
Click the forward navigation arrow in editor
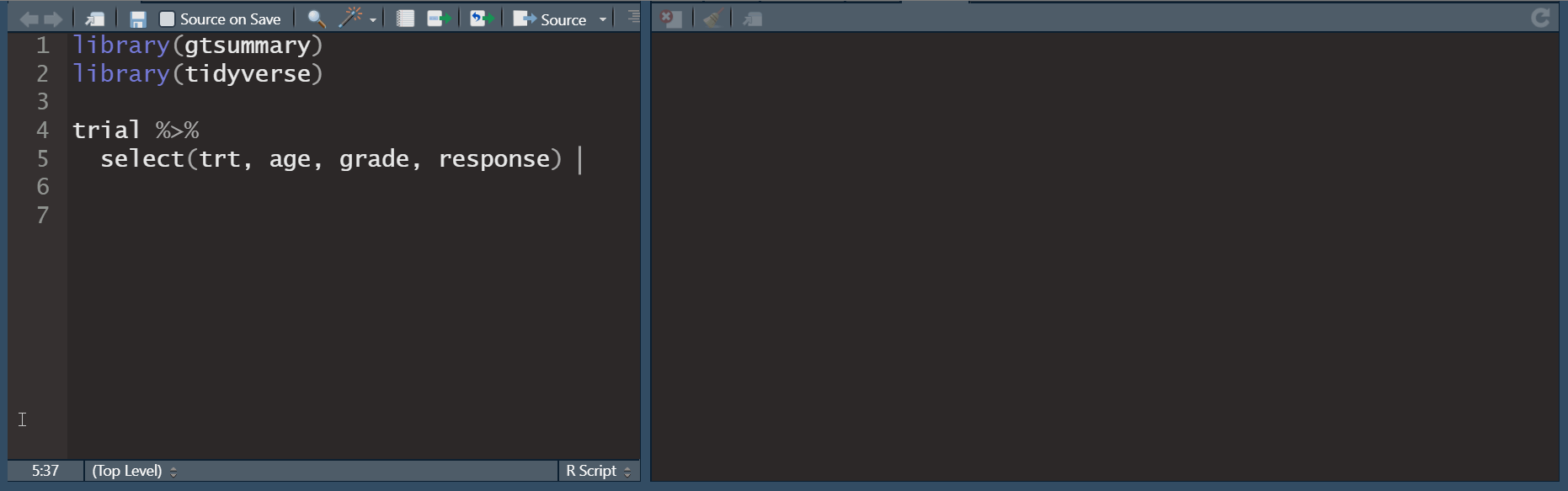(53, 19)
